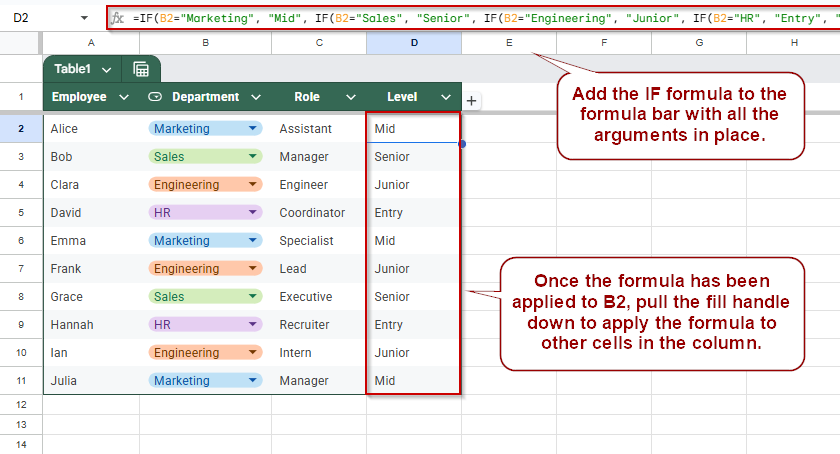This screenshot has height=454, width=840.
Task: Select the Executive role cell
Action: click(319, 296)
